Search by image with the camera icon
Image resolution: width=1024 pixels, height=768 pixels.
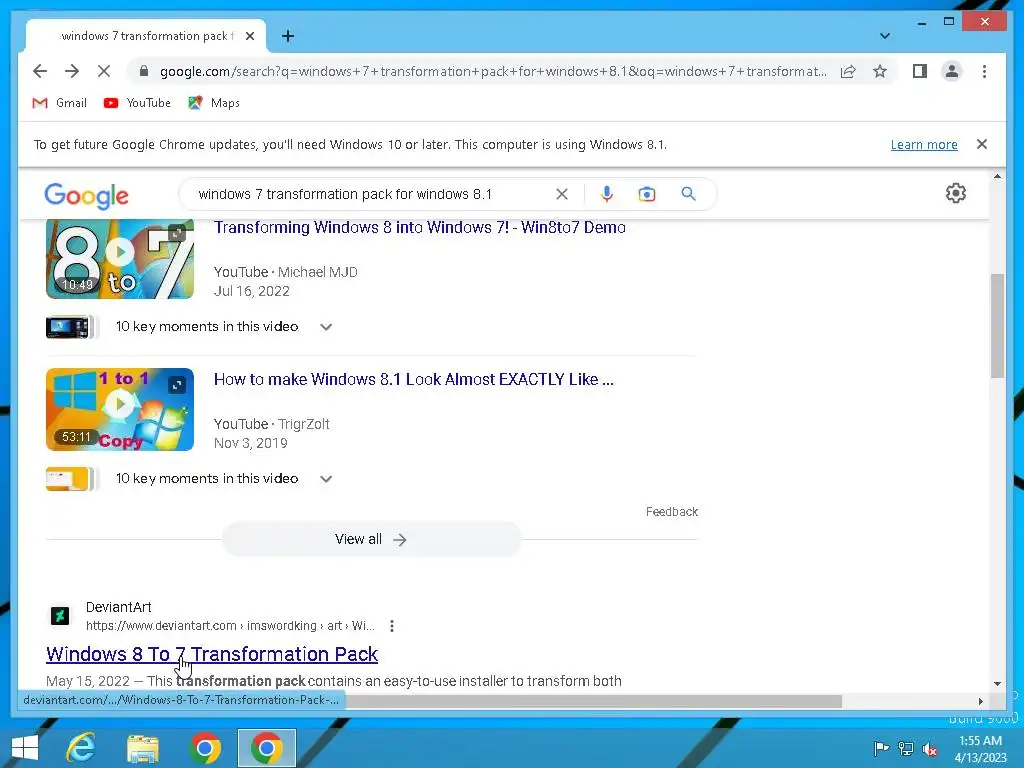coord(647,194)
